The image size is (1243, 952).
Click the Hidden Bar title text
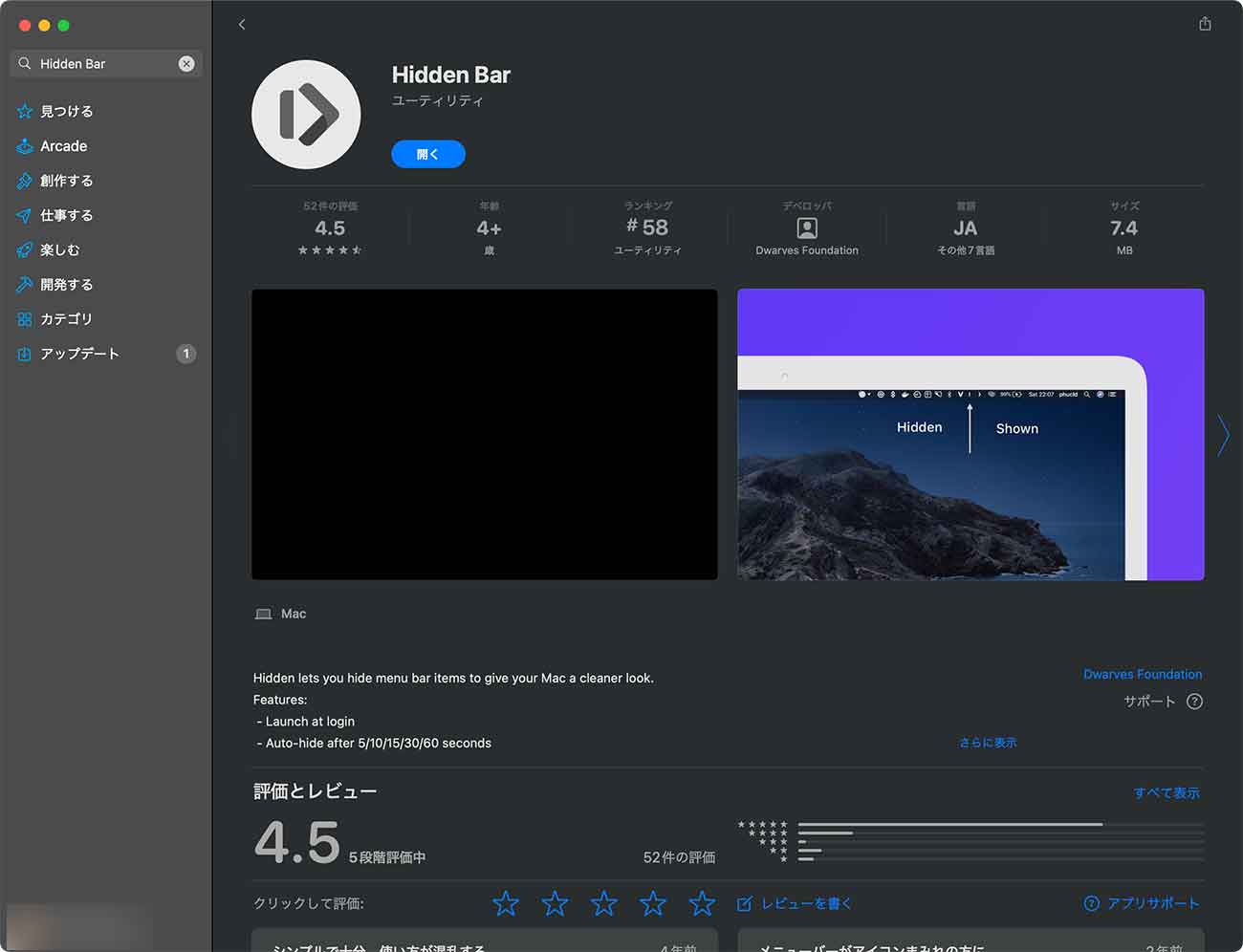coord(451,75)
